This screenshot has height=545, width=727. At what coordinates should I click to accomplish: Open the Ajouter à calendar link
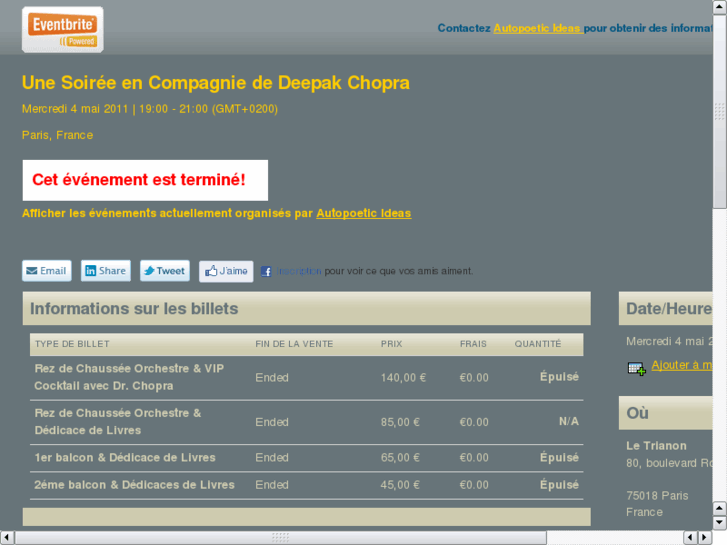click(682, 365)
